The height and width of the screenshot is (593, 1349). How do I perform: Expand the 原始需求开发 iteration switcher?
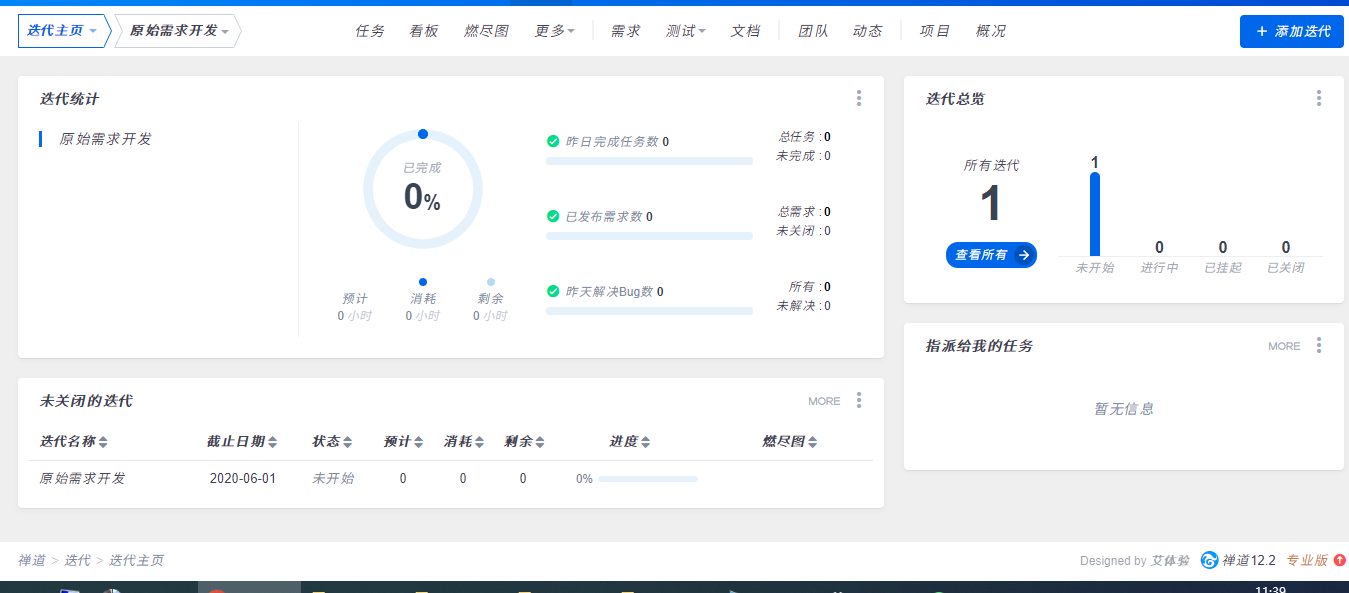tap(178, 31)
